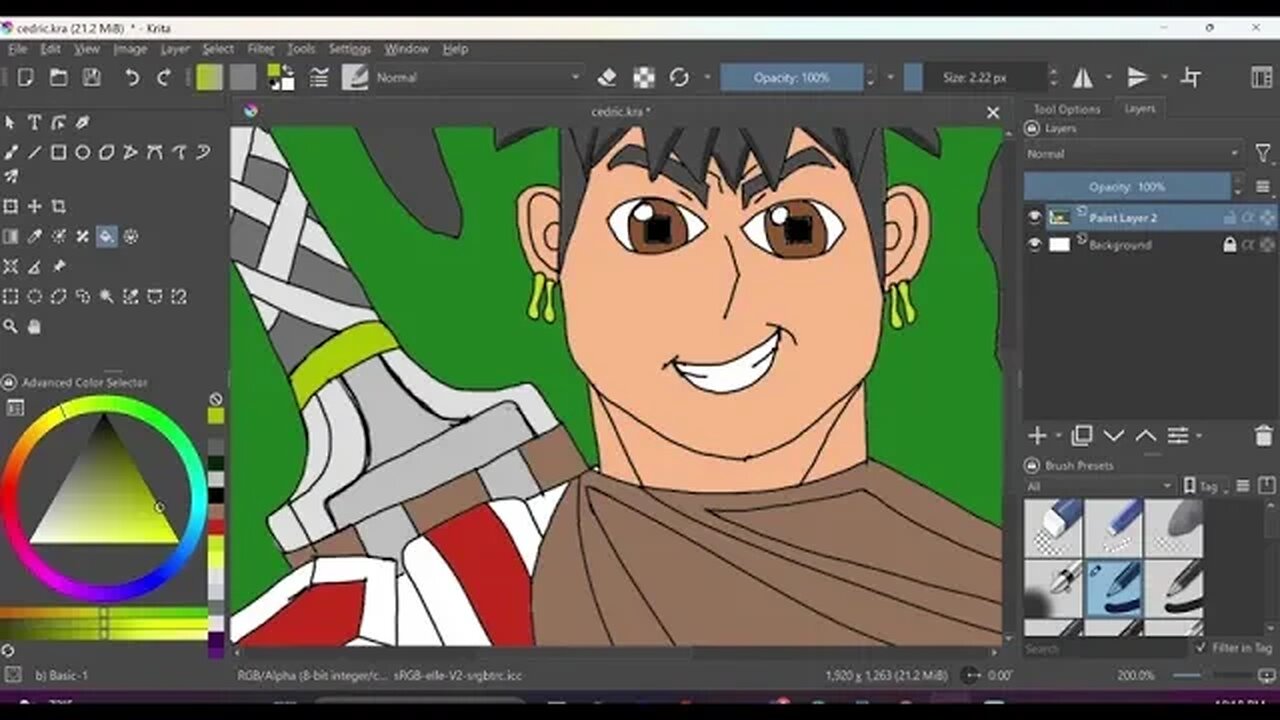Select the Rectangle shape tool
1280x720 pixels.
[x=58, y=152]
